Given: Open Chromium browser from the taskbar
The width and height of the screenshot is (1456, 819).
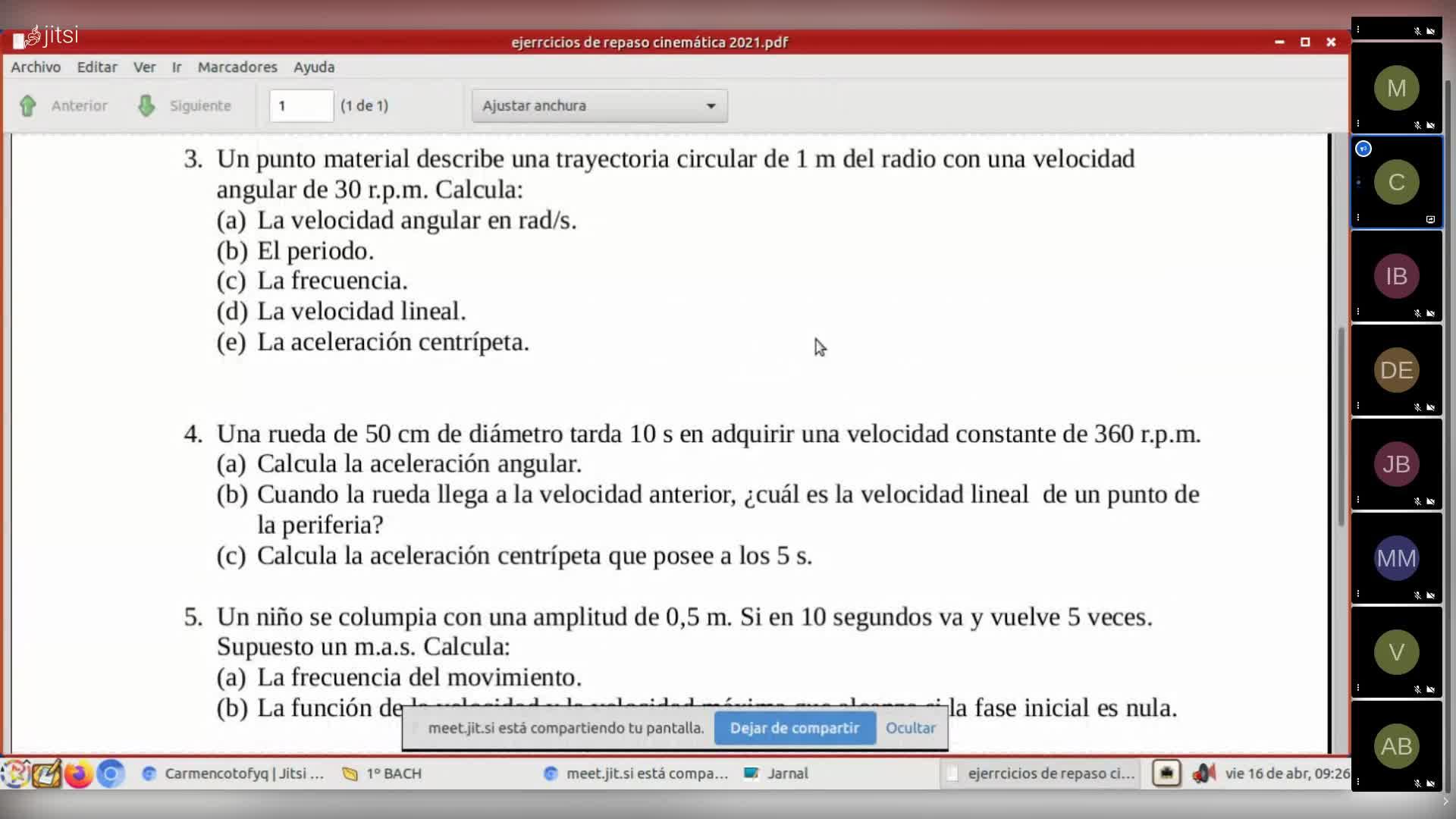Looking at the screenshot, I should (x=111, y=773).
